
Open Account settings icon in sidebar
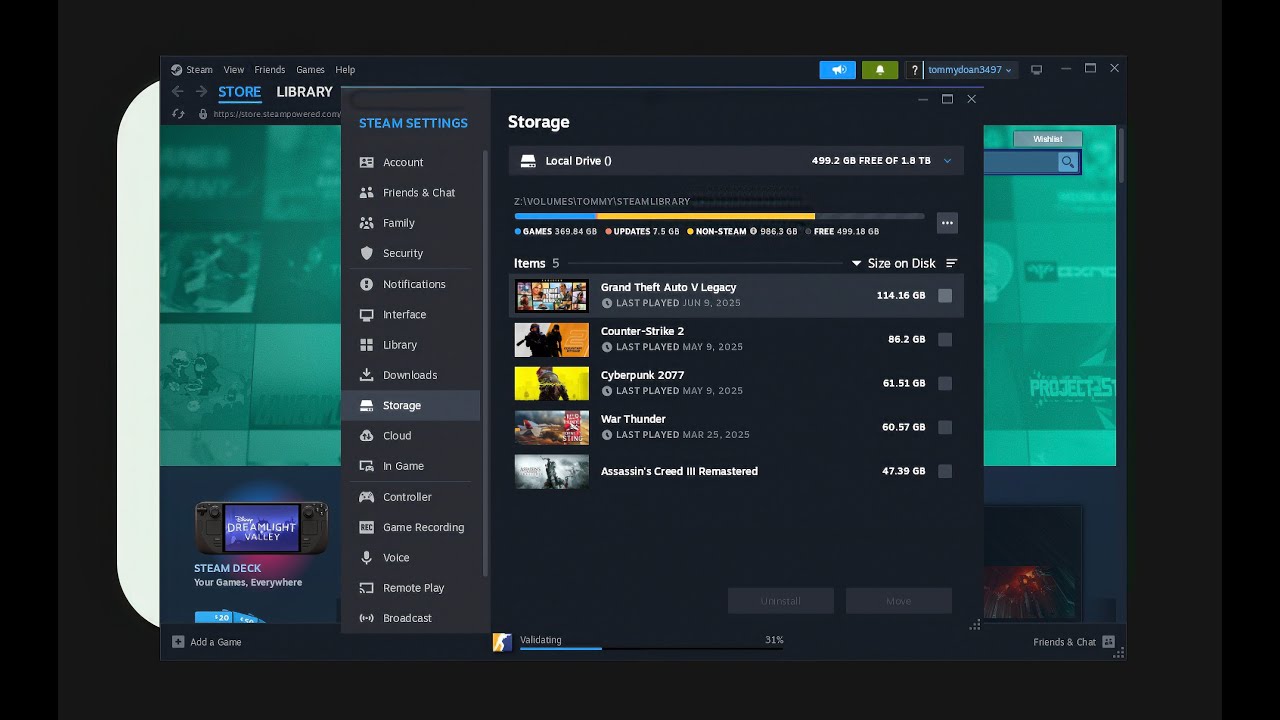(x=366, y=162)
